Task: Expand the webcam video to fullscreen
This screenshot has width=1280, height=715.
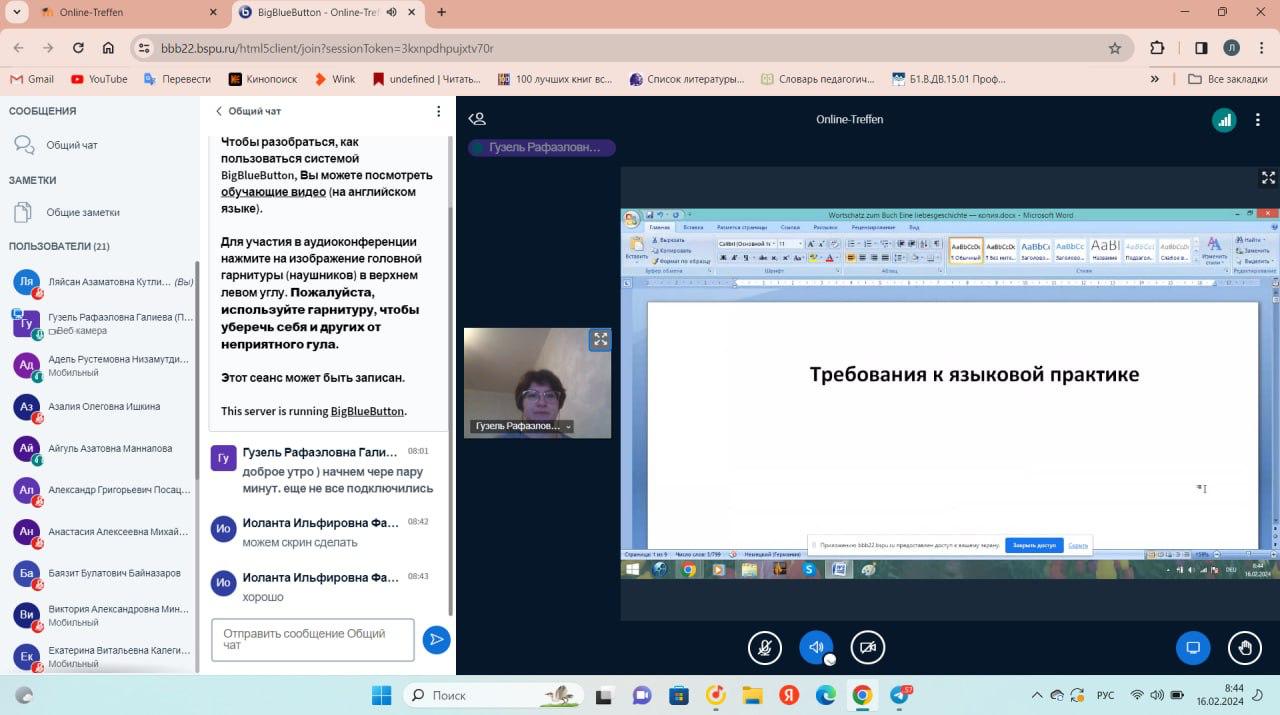Action: (600, 339)
